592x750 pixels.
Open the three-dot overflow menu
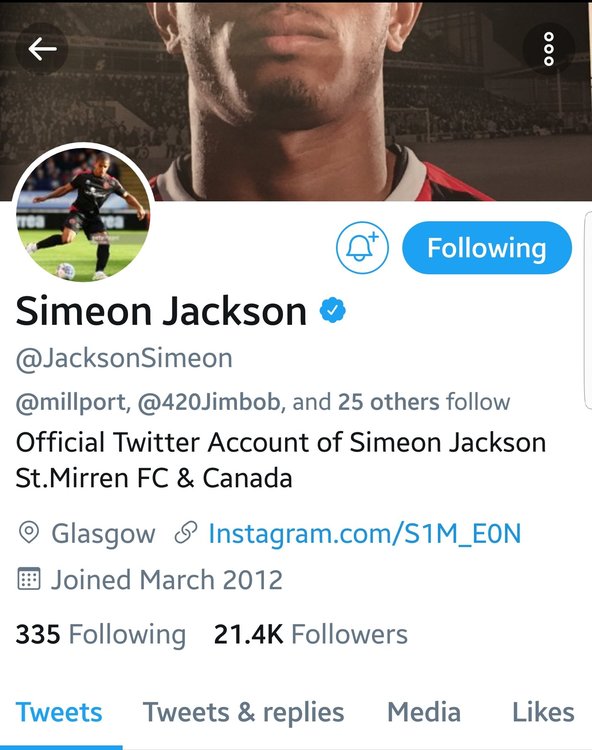(x=548, y=49)
